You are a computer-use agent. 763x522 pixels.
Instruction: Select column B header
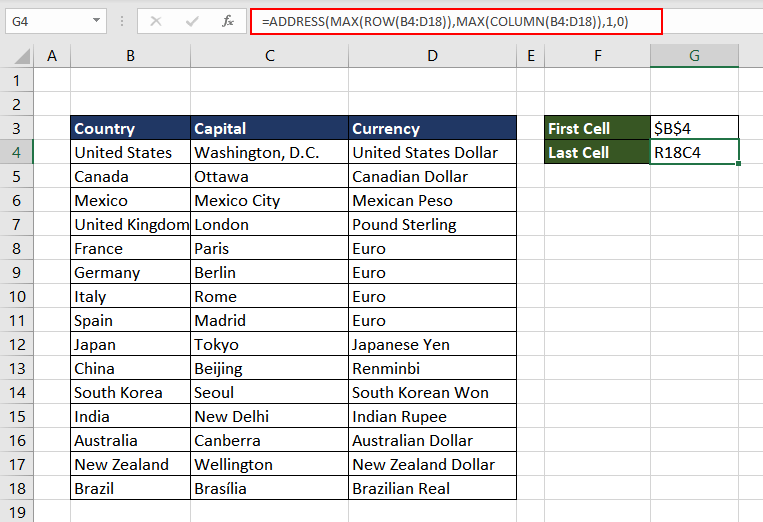coord(130,56)
